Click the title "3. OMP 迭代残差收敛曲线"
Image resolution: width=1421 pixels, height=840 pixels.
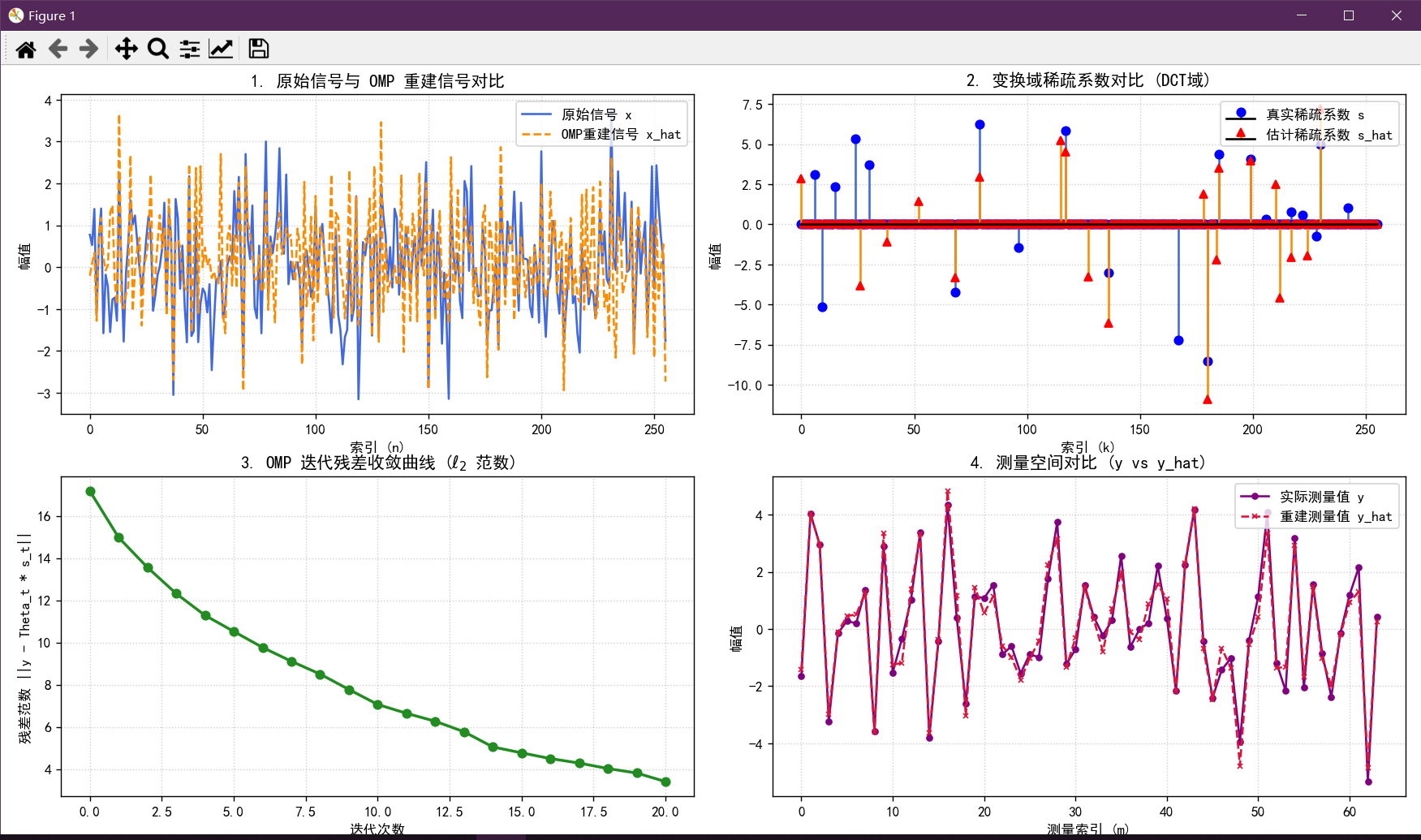pyautogui.click(x=377, y=463)
